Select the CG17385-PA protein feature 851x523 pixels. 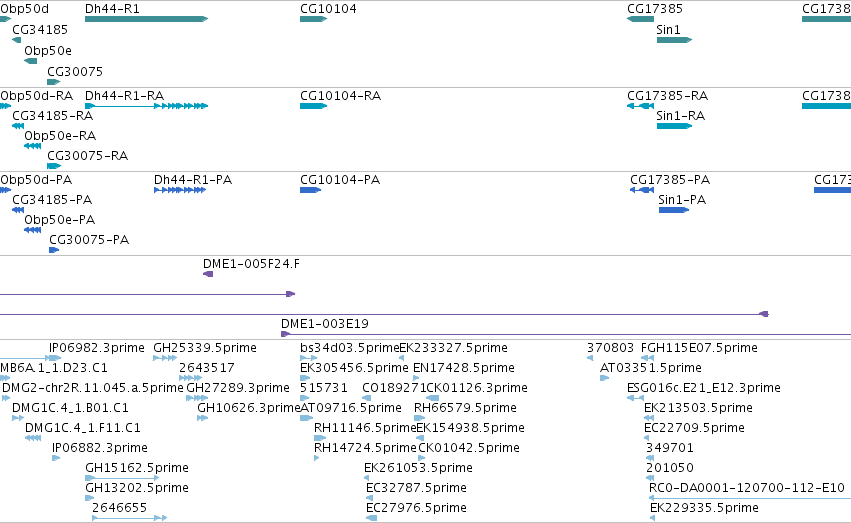(642, 190)
